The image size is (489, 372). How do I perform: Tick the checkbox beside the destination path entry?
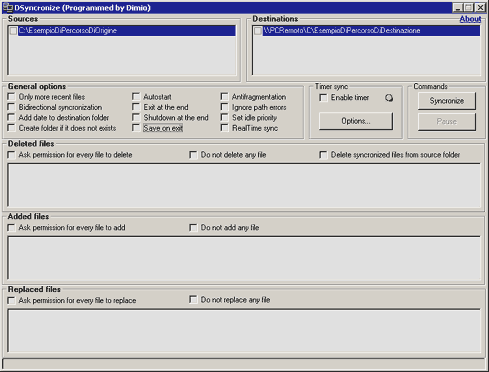258,31
